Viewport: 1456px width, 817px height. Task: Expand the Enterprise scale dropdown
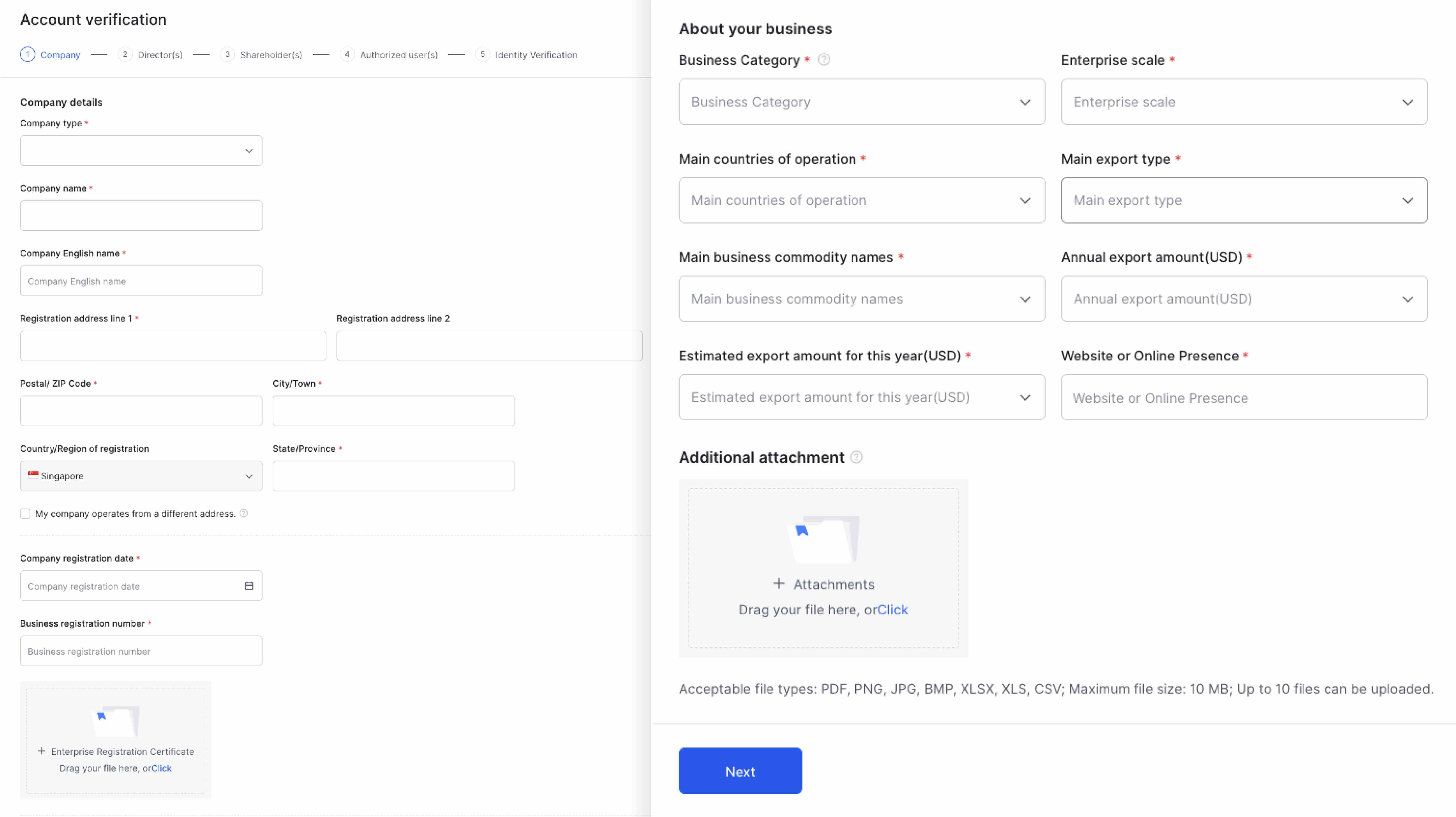pos(1243,102)
